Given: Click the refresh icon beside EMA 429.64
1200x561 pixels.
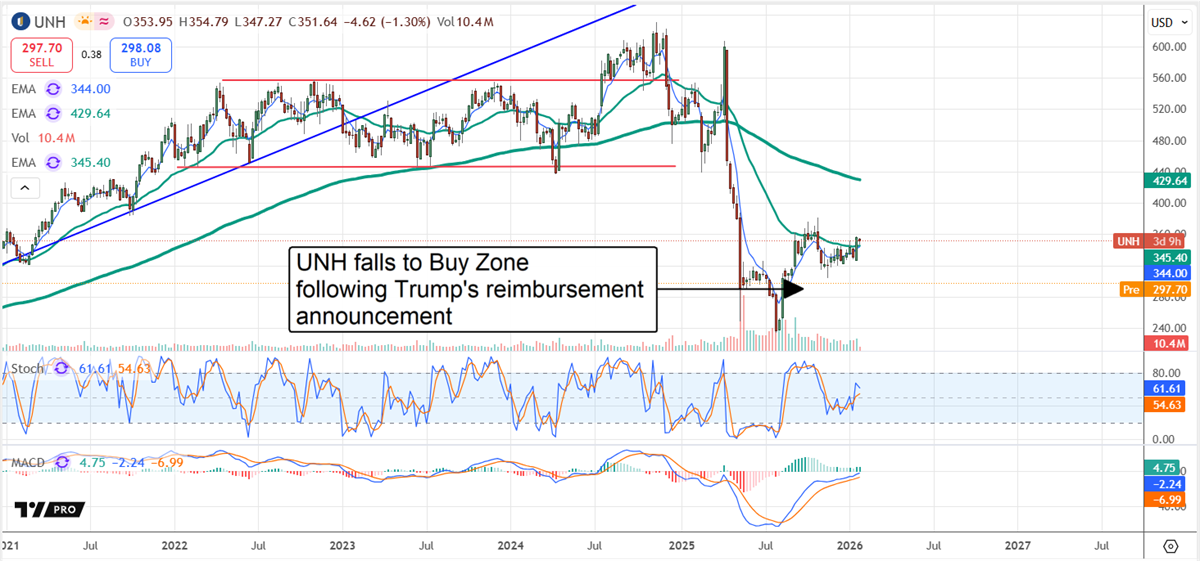Looking at the screenshot, I should [x=52, y=116].
